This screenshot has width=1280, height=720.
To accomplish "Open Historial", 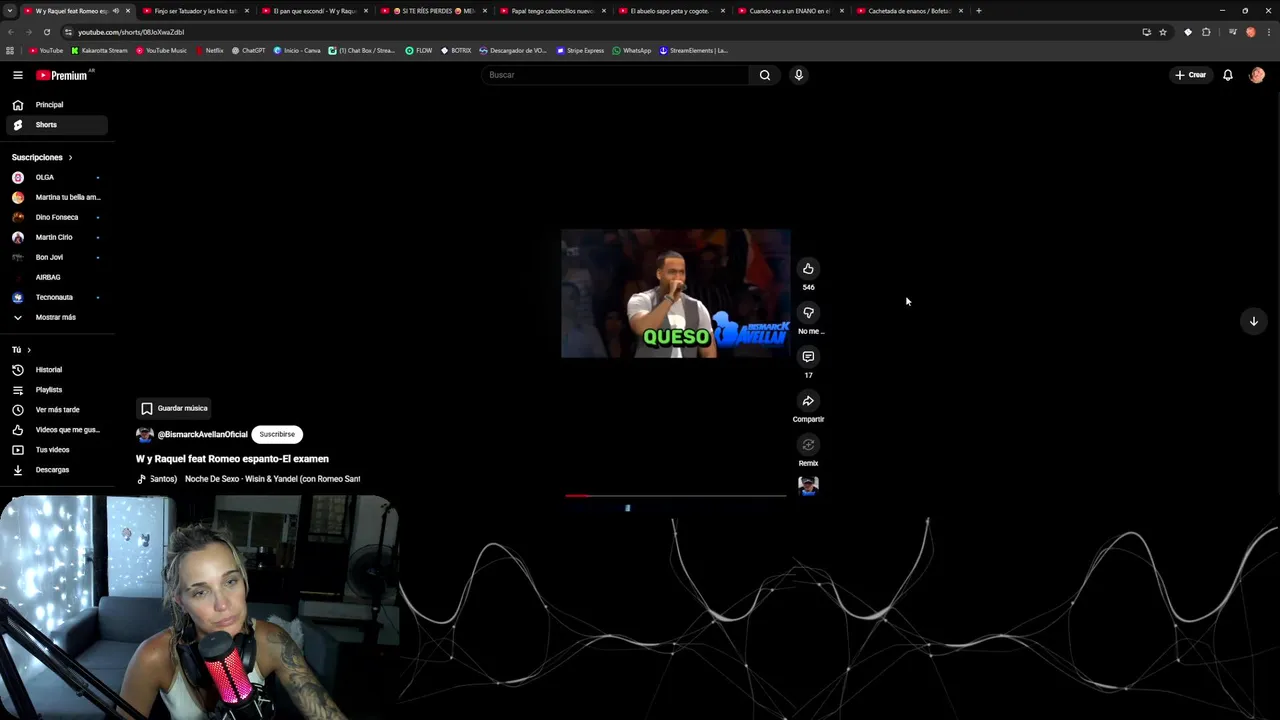I will 56,370.
